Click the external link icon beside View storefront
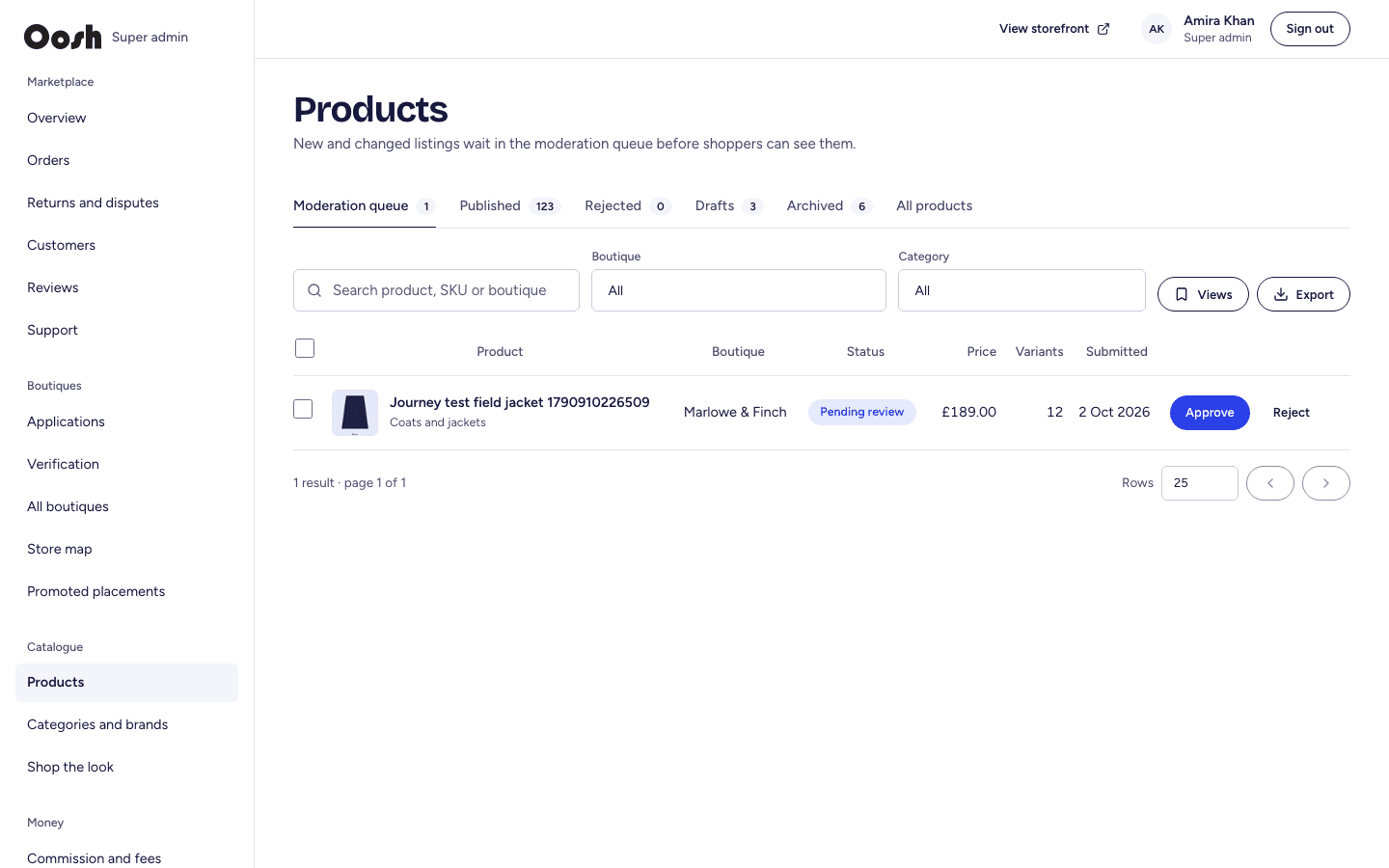 pos(1103,29)
